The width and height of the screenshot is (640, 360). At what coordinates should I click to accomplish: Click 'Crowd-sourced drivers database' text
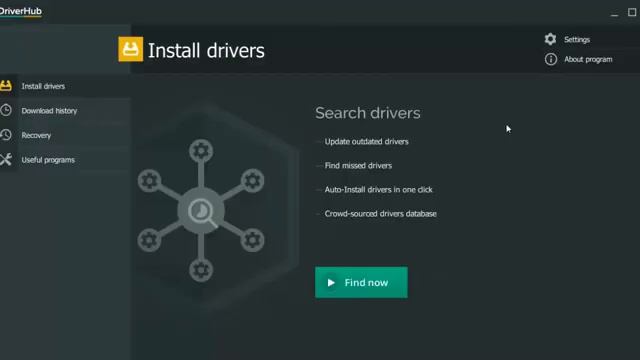(x=380, y=213)
